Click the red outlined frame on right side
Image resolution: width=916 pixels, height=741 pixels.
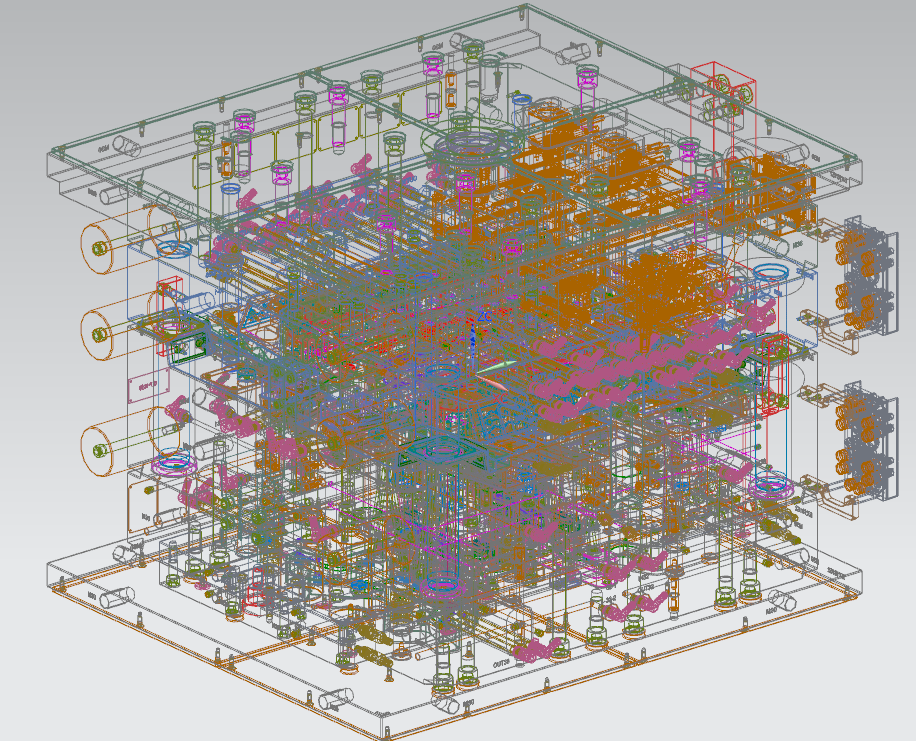click(x=775, y=375)
